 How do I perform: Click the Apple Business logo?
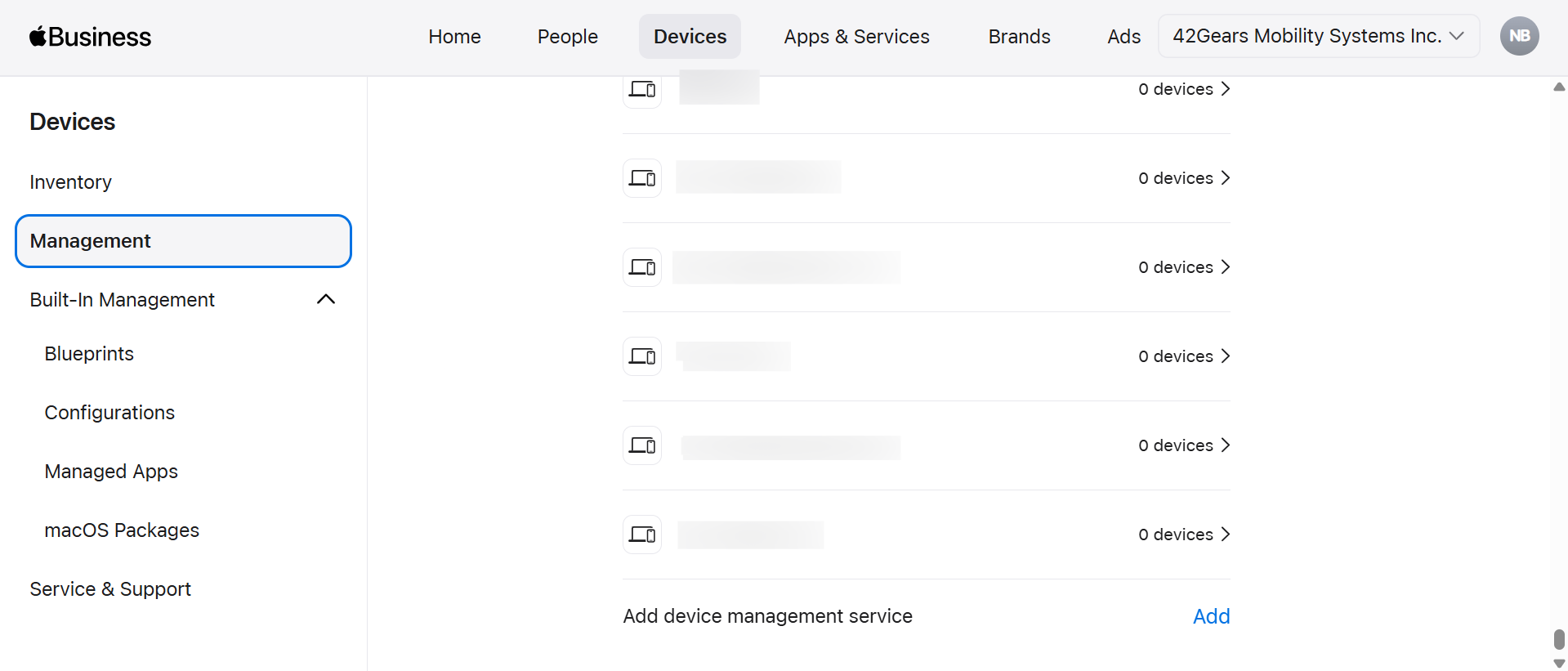90,37
